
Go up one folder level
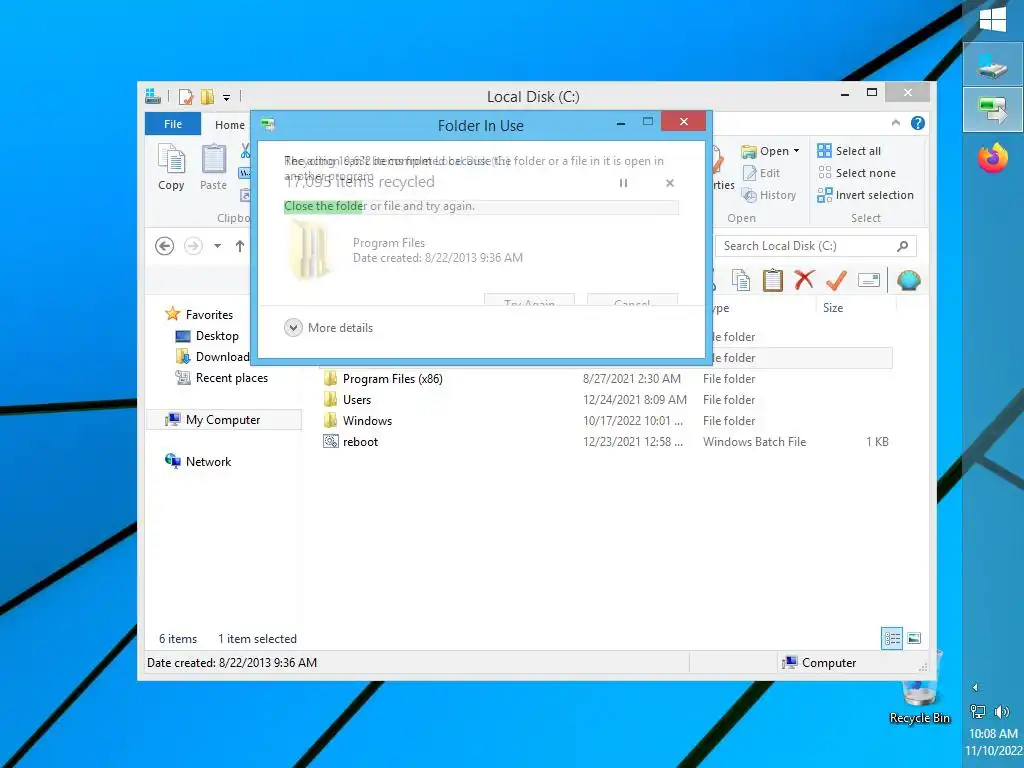point(240,246)
